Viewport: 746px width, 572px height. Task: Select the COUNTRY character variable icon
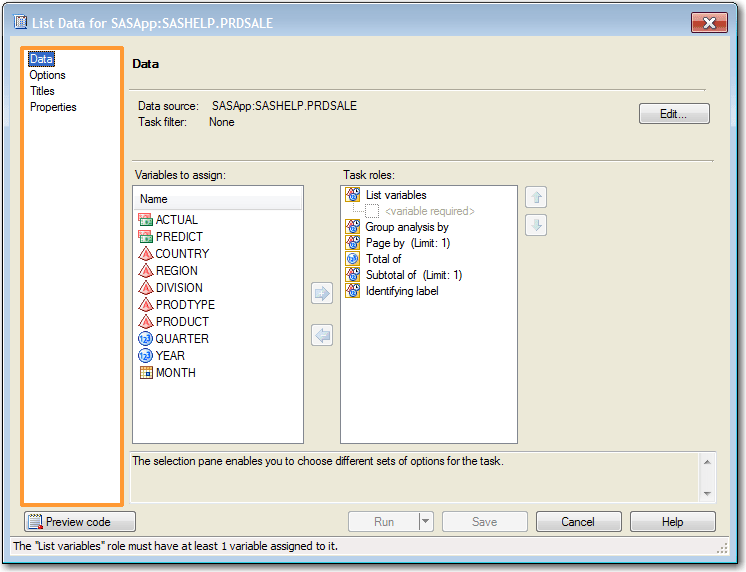[x=146, y=254]
